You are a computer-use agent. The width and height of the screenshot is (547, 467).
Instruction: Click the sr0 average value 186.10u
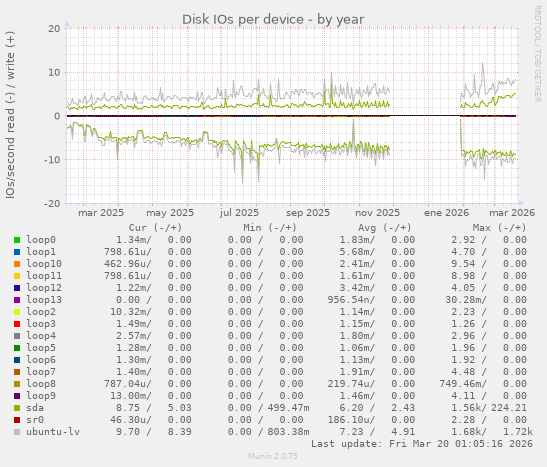tap(351, 420)
